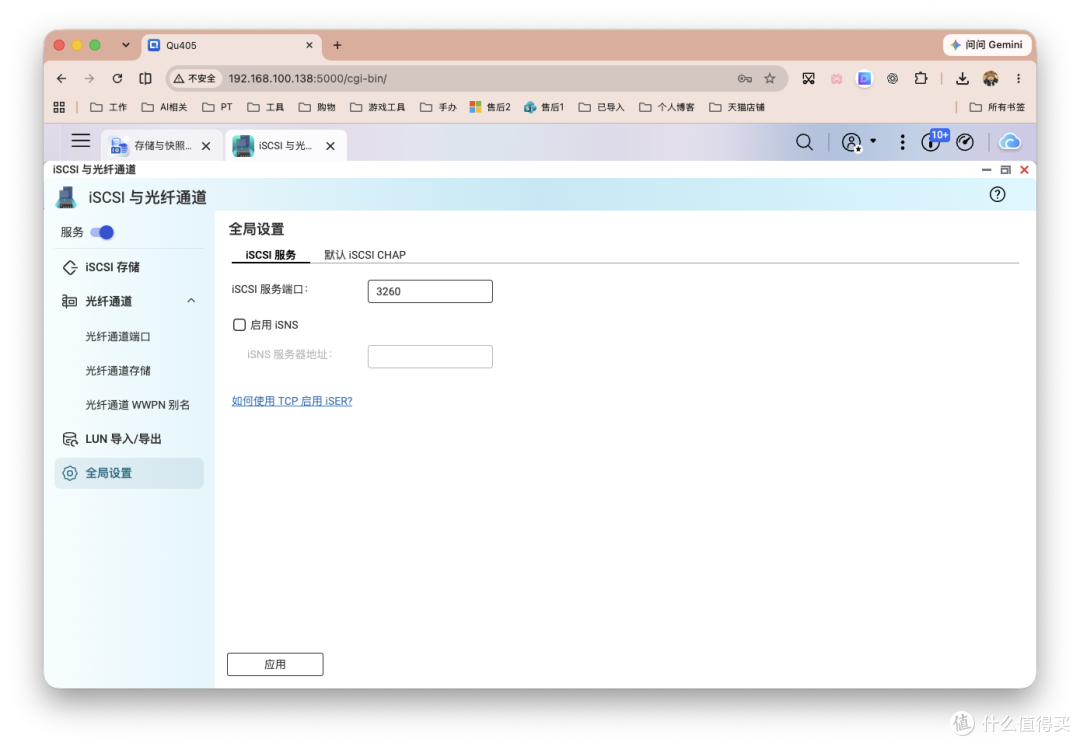Open the 个人博客 bookmark folder
1080x746 pixels.
point(667,107)
